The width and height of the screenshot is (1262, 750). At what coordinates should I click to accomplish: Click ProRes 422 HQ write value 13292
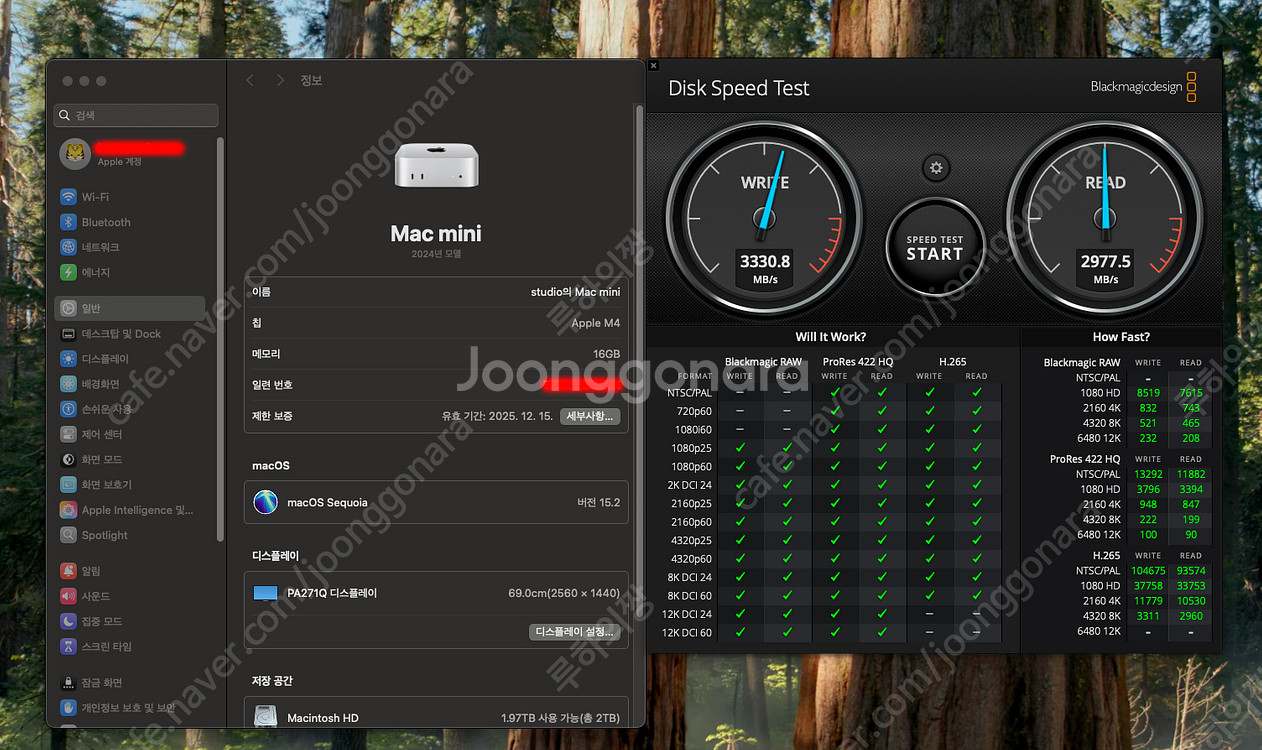tap(1148, 474)
